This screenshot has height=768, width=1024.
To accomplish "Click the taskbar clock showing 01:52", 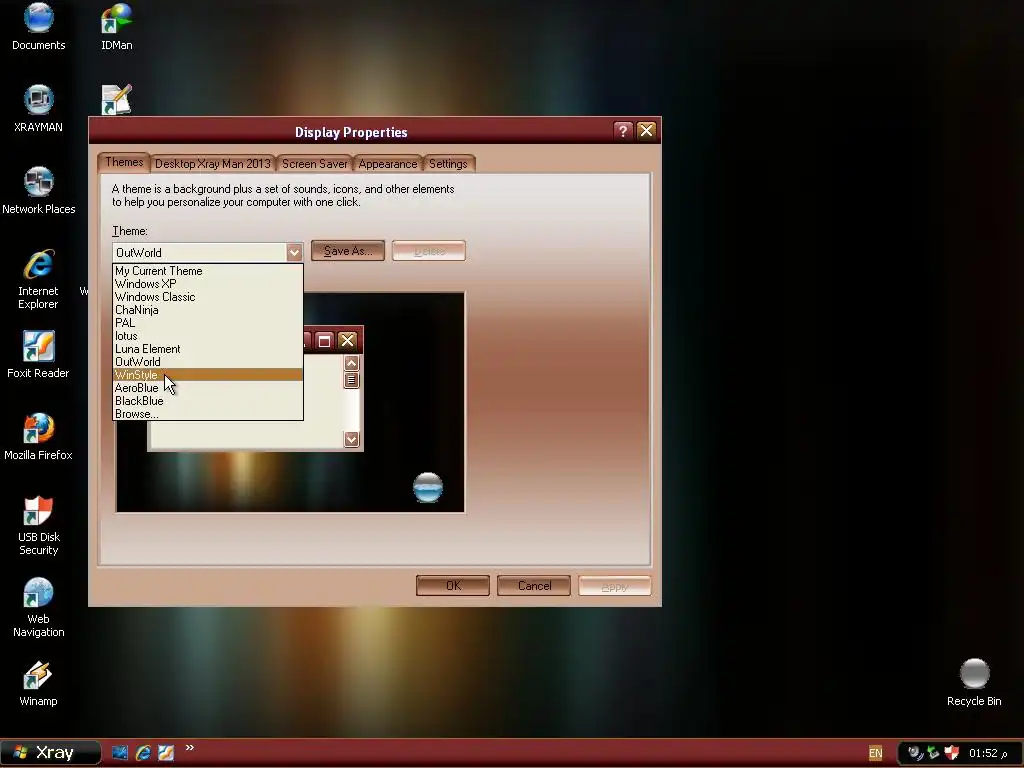I will pyautogui.click(x=989, y=753).
